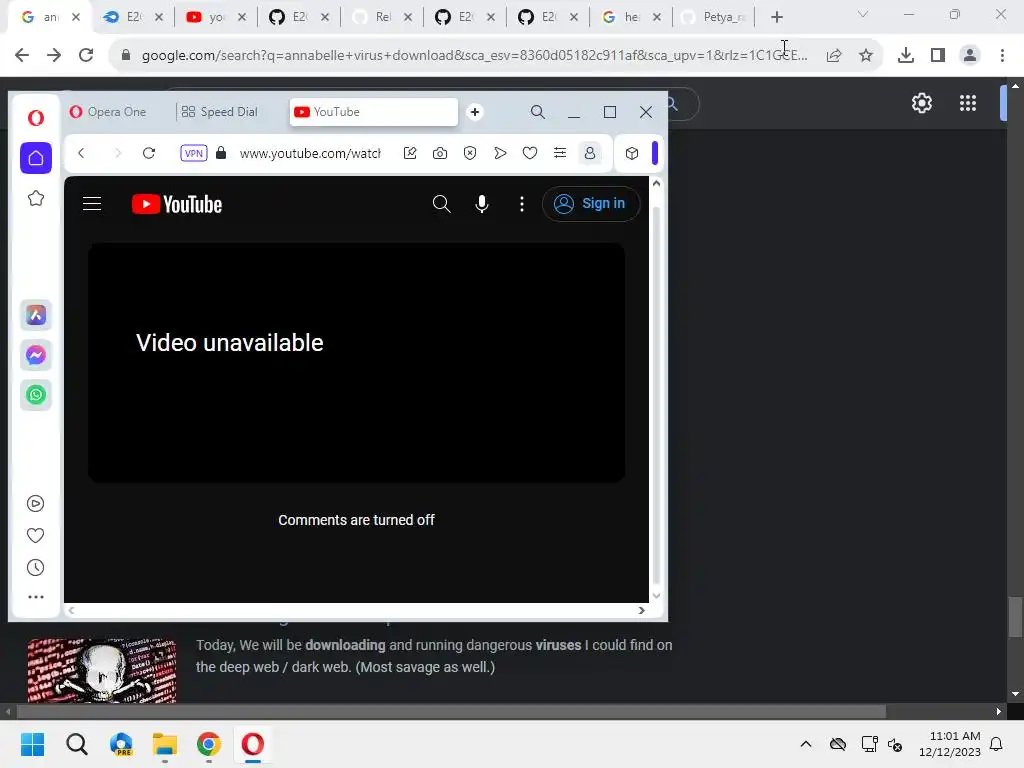
Task: Click skull video thumbnail in results
Action: pos(102,671)
